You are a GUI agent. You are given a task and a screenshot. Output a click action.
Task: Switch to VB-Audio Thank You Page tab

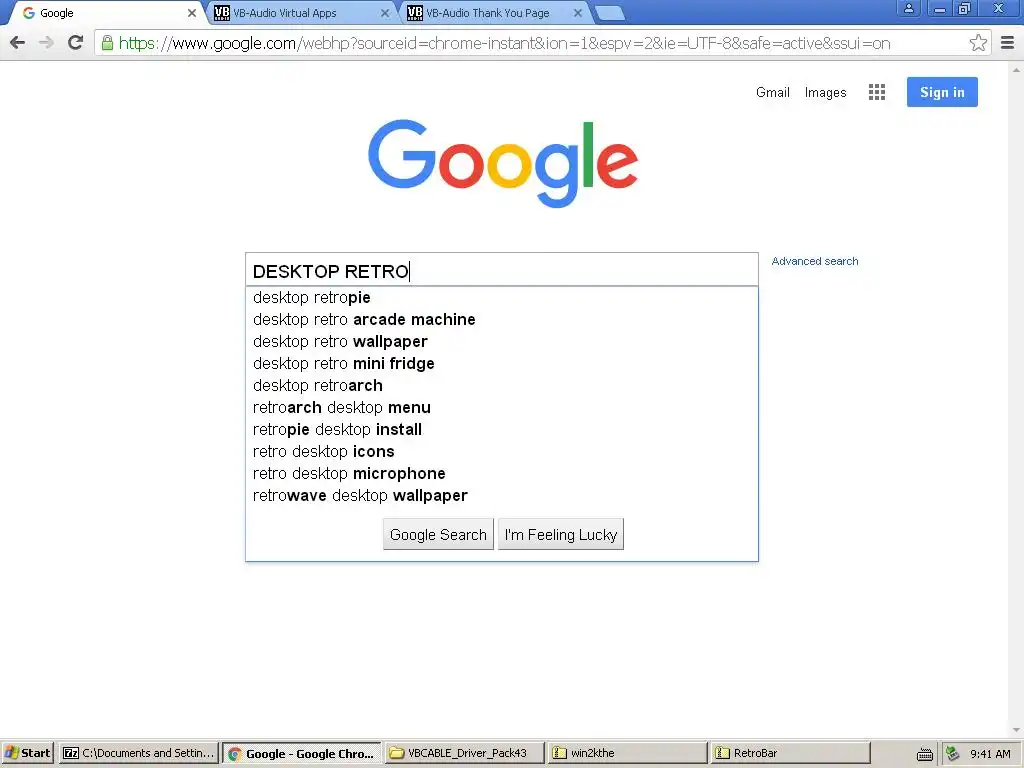pyautogui.click(x=493, y=13)
